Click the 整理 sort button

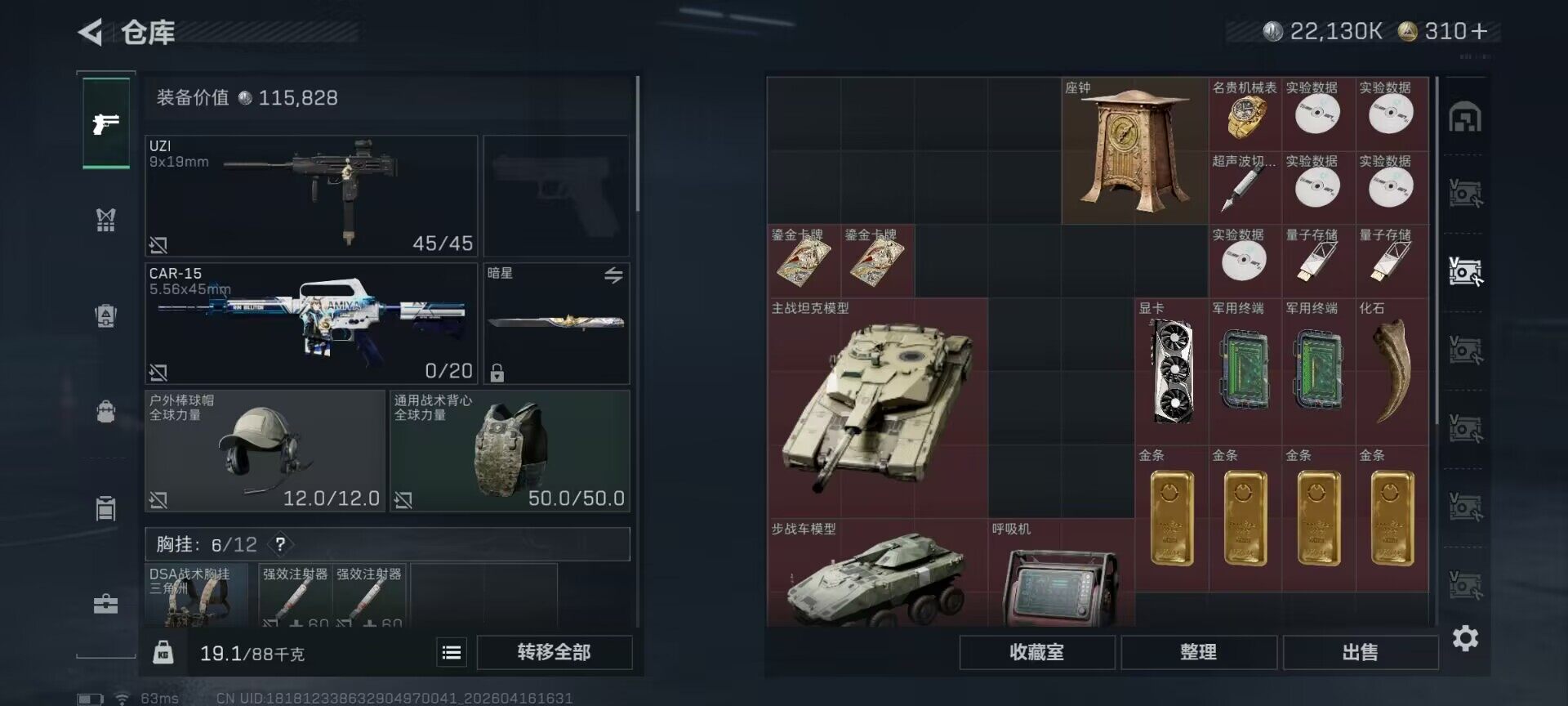[1199, 652]
